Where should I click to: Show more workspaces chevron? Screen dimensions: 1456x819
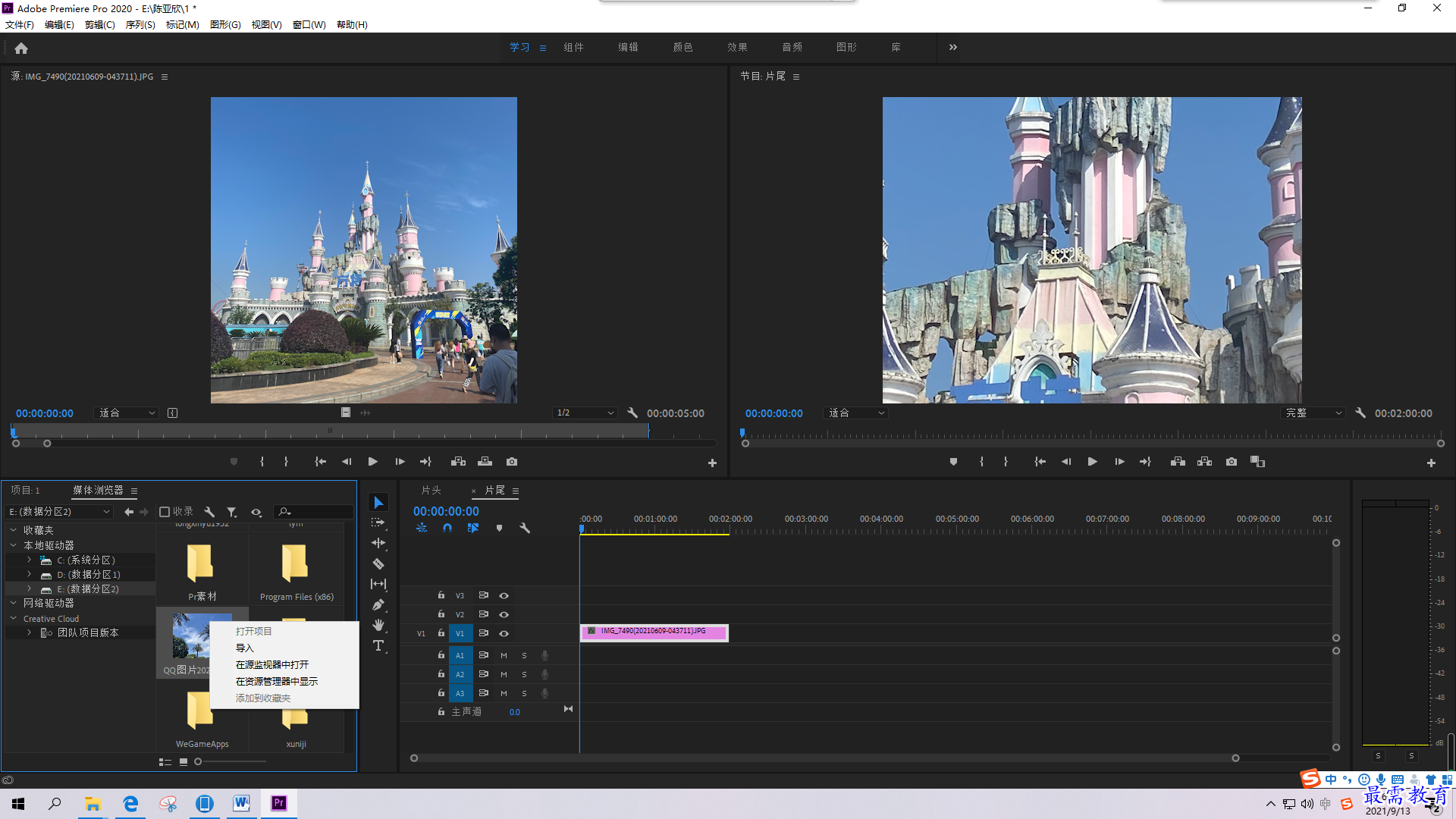click(953, 47)
